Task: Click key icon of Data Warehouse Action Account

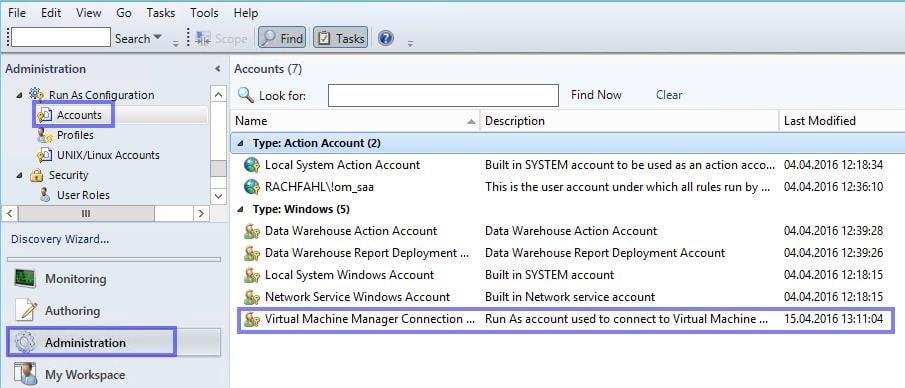Action: (252, 231)
